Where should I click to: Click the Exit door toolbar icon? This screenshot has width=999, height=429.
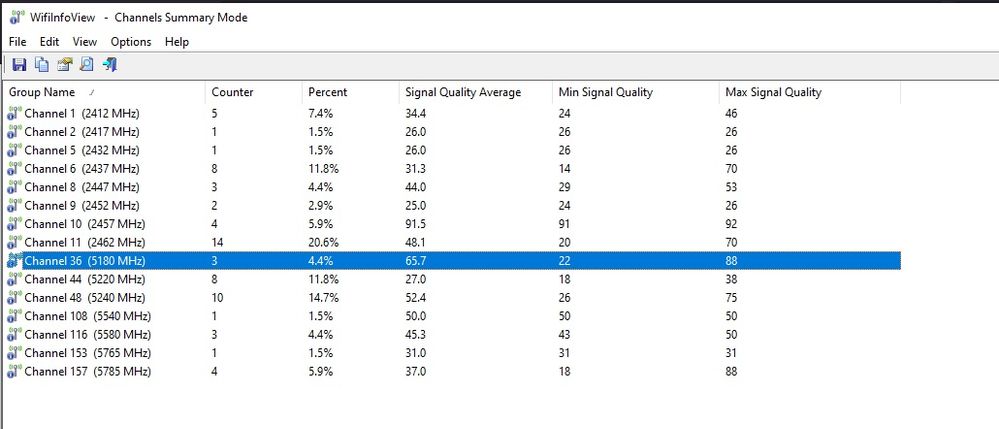110,65
